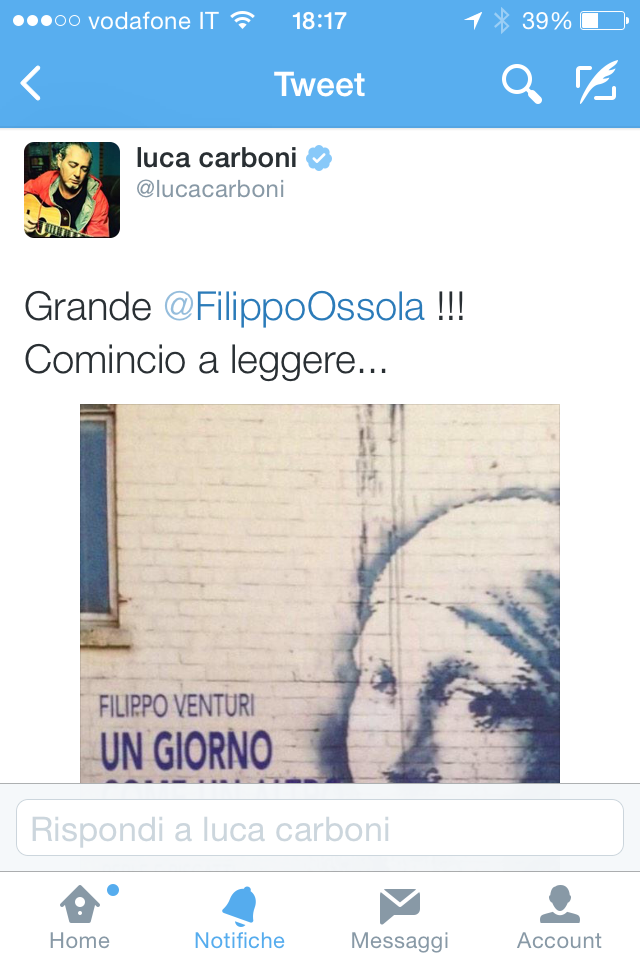Switch to the Home tab
The width and height of the screenshot is (640, 960).
(80, 917)
